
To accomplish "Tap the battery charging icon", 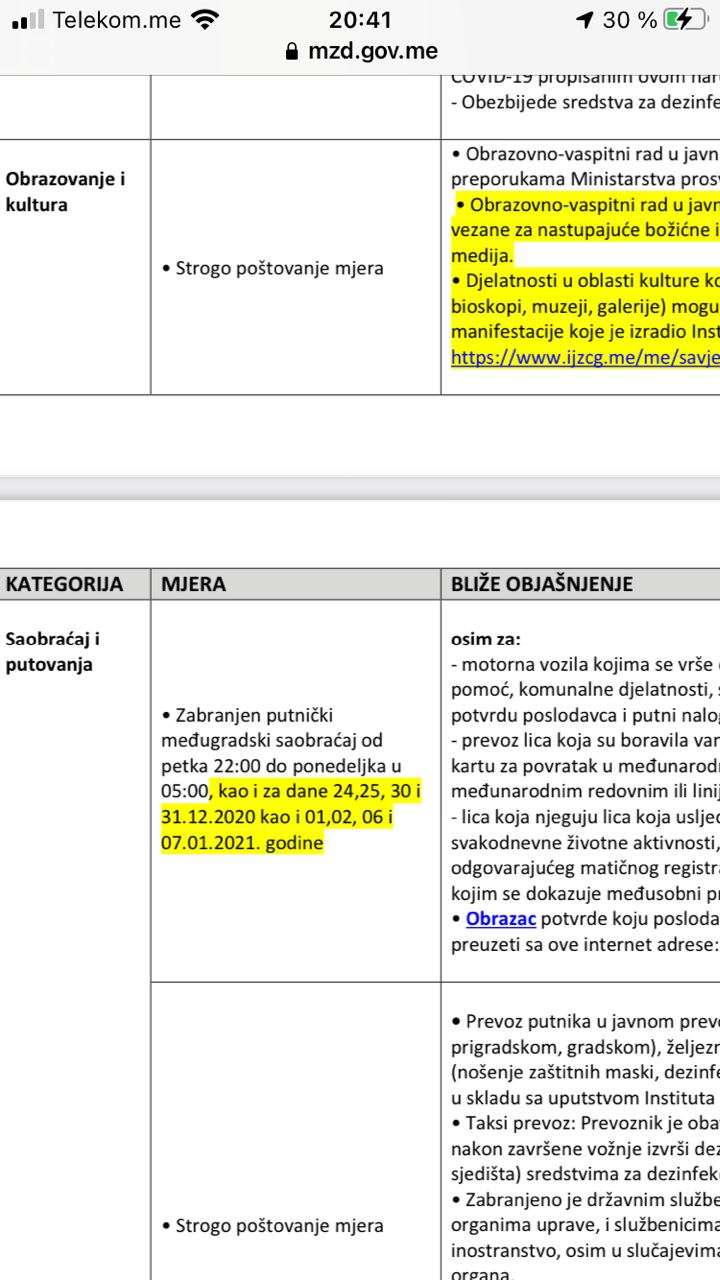I will (x=685, y=19).
